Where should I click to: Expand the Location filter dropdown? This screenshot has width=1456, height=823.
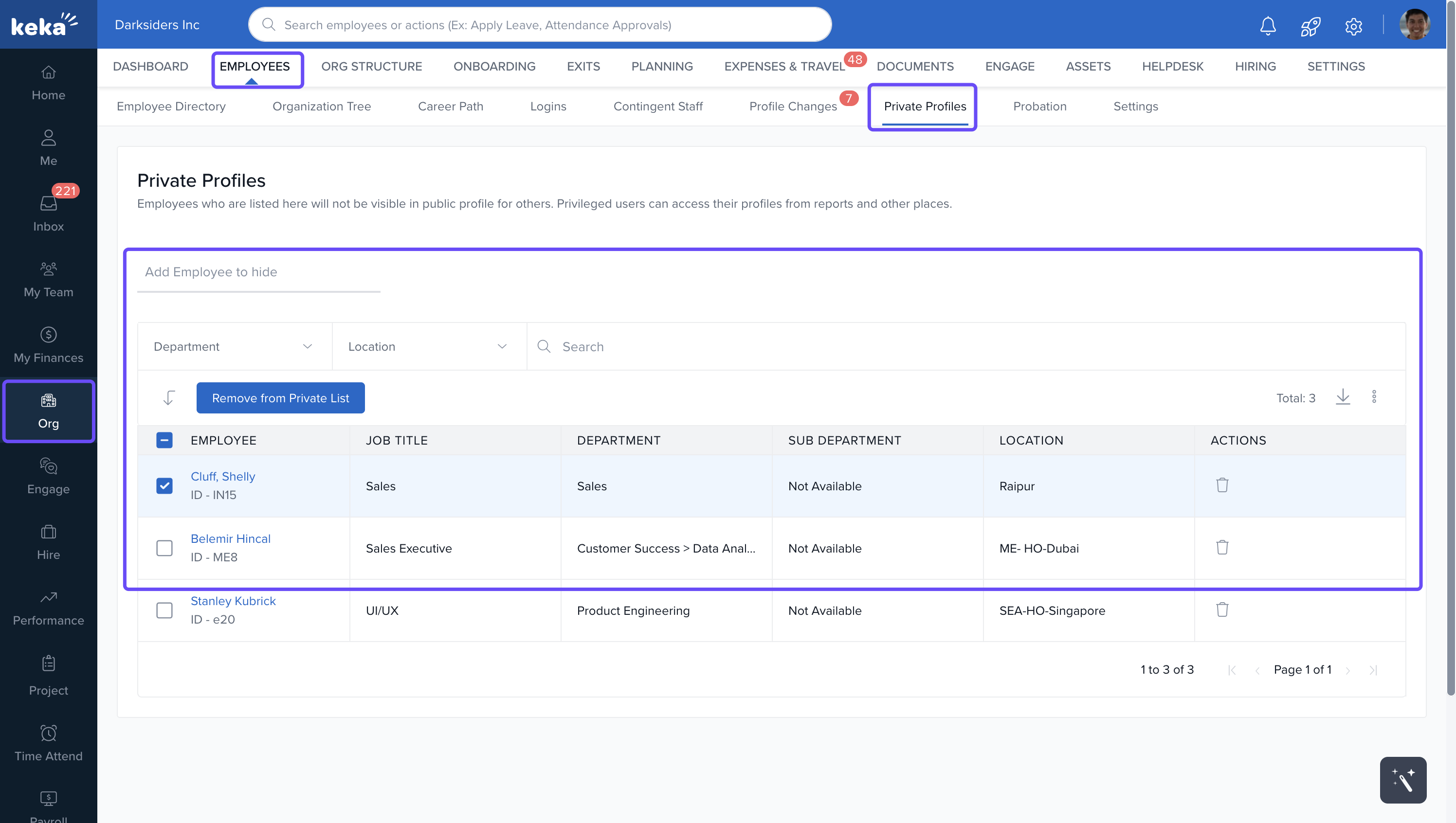click(x=429, y=346)
